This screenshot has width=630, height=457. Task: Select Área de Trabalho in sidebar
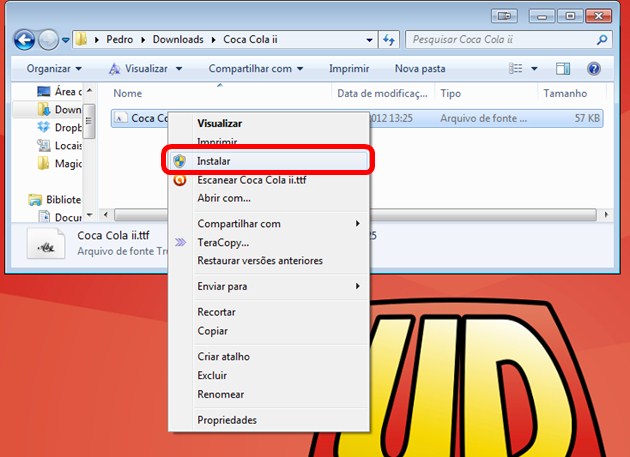pos(59,92)
